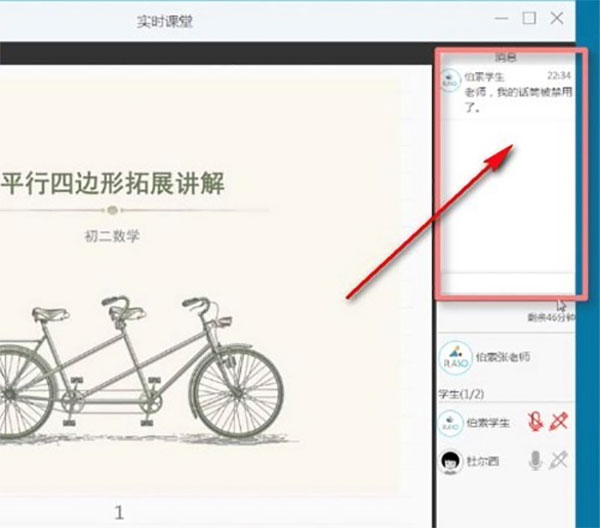Click the chat message input box
The image size is (600, 528).
pos(508,284)
